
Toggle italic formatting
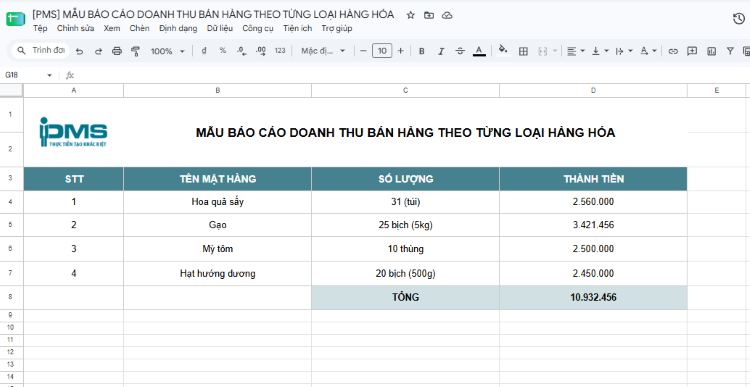tap(441, 51)
